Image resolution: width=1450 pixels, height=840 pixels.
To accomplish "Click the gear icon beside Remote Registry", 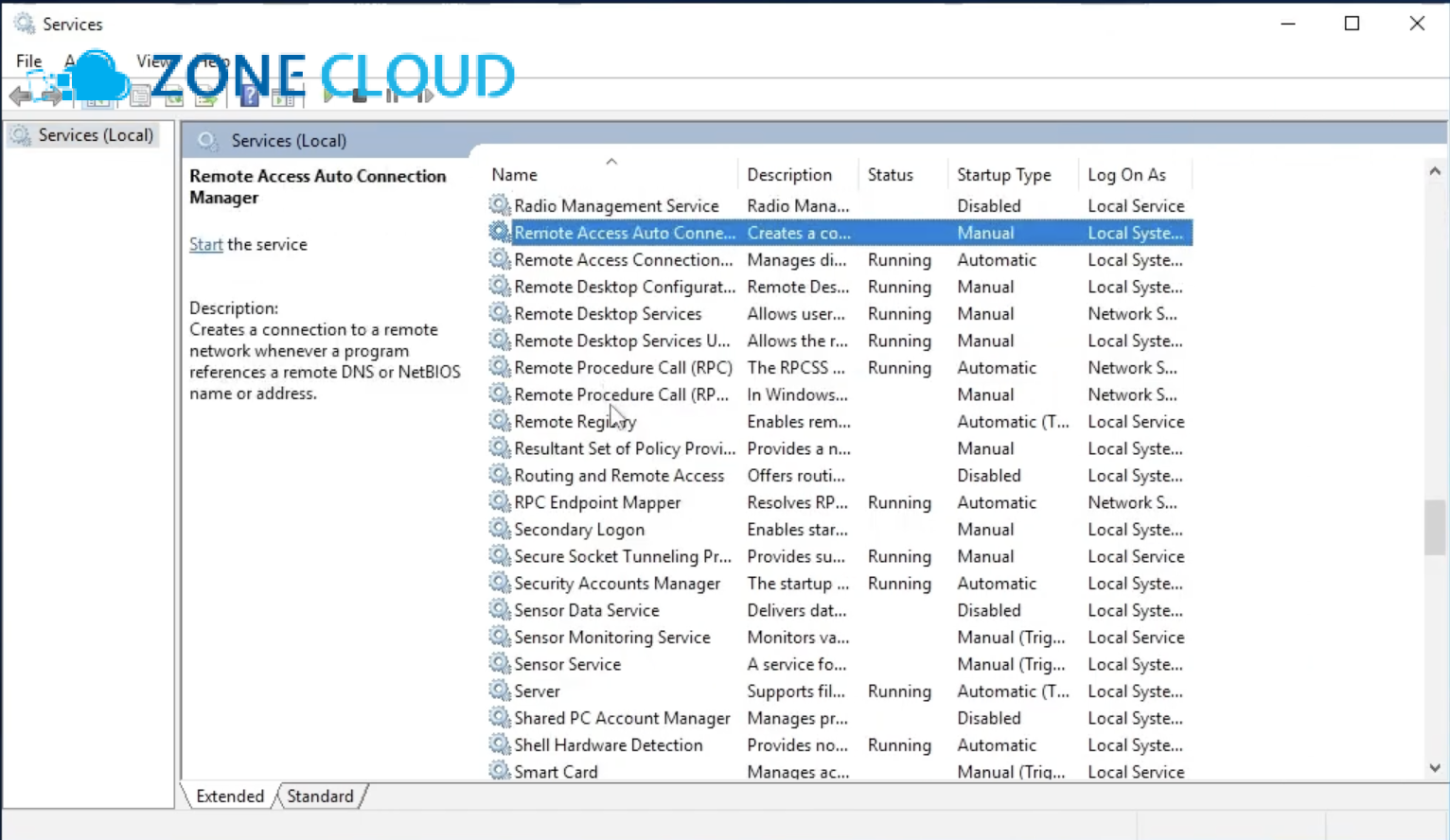I will coord(499,421).
